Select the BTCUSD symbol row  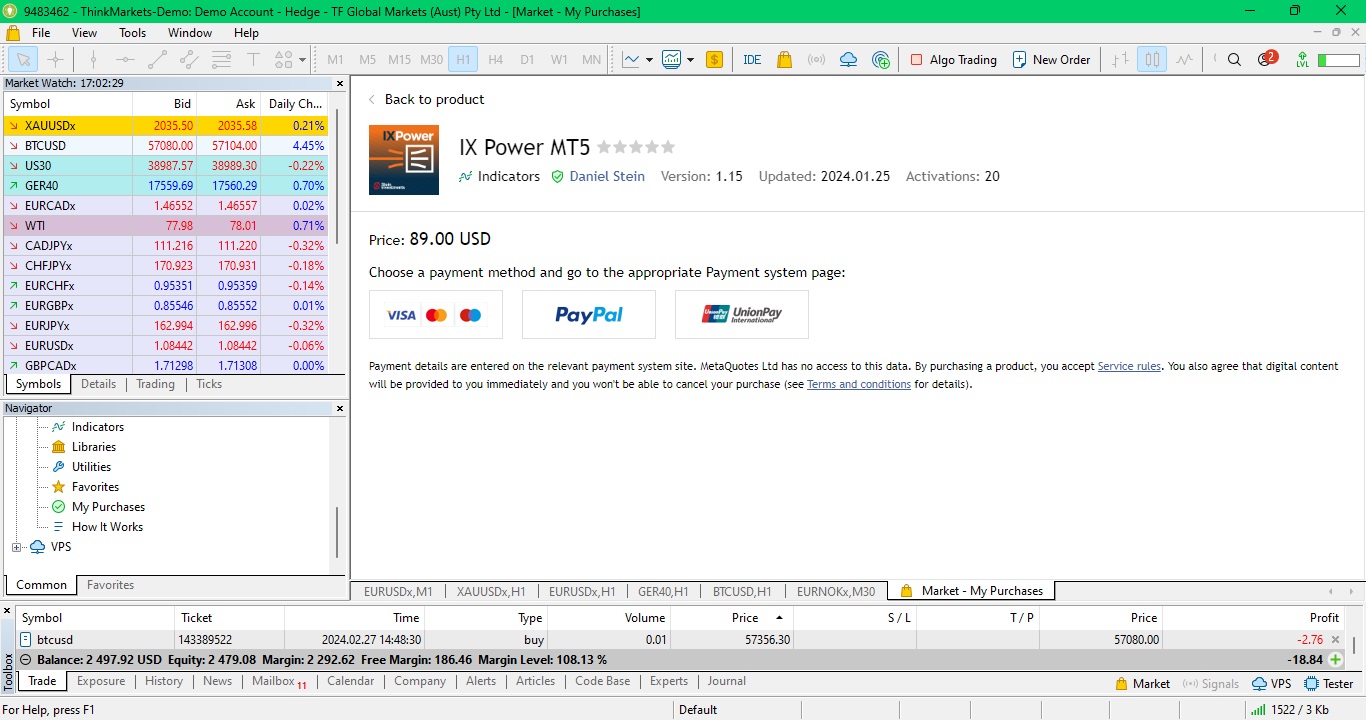166,146
